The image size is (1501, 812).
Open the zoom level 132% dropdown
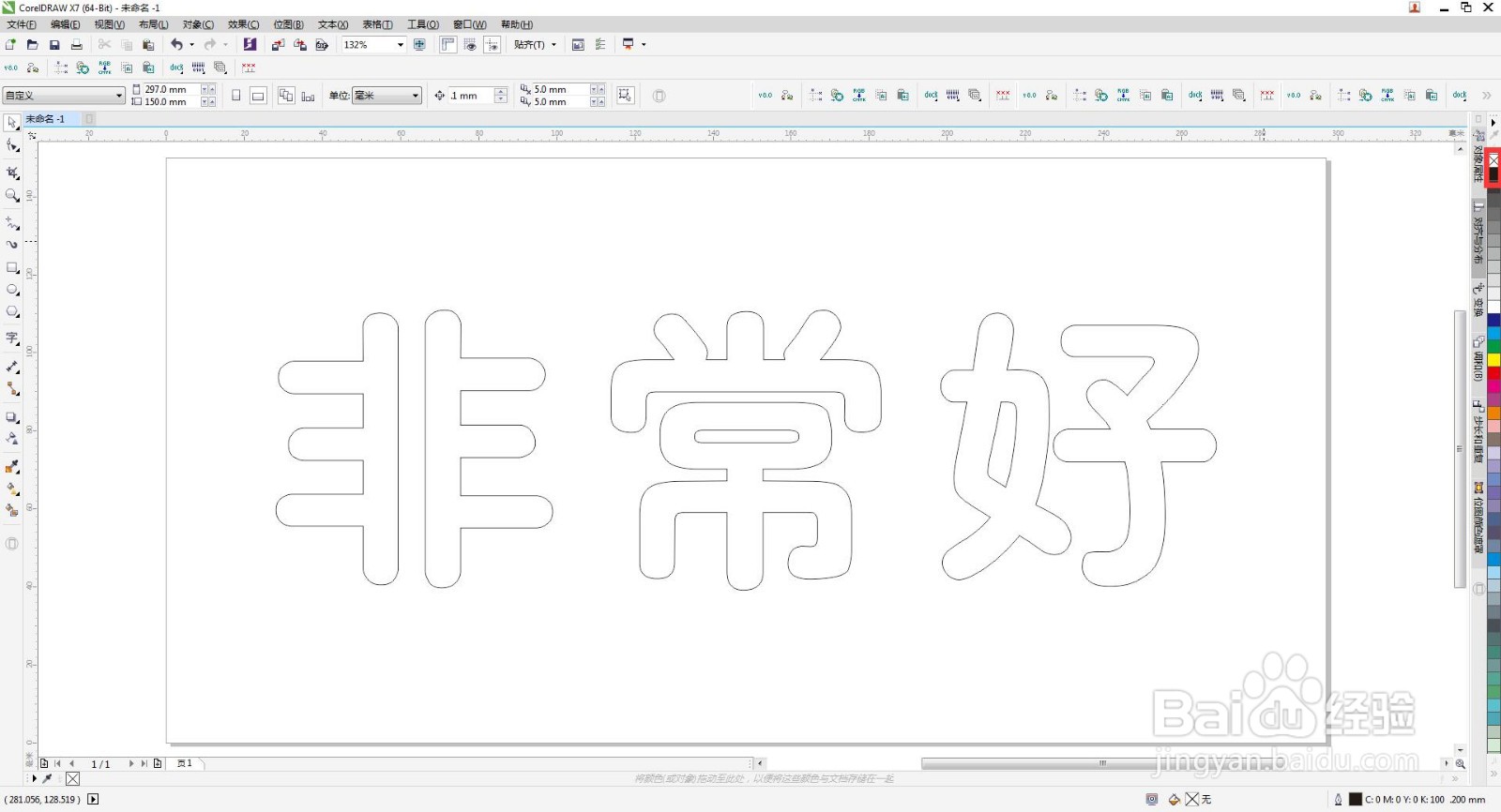(x=401, y=44)
